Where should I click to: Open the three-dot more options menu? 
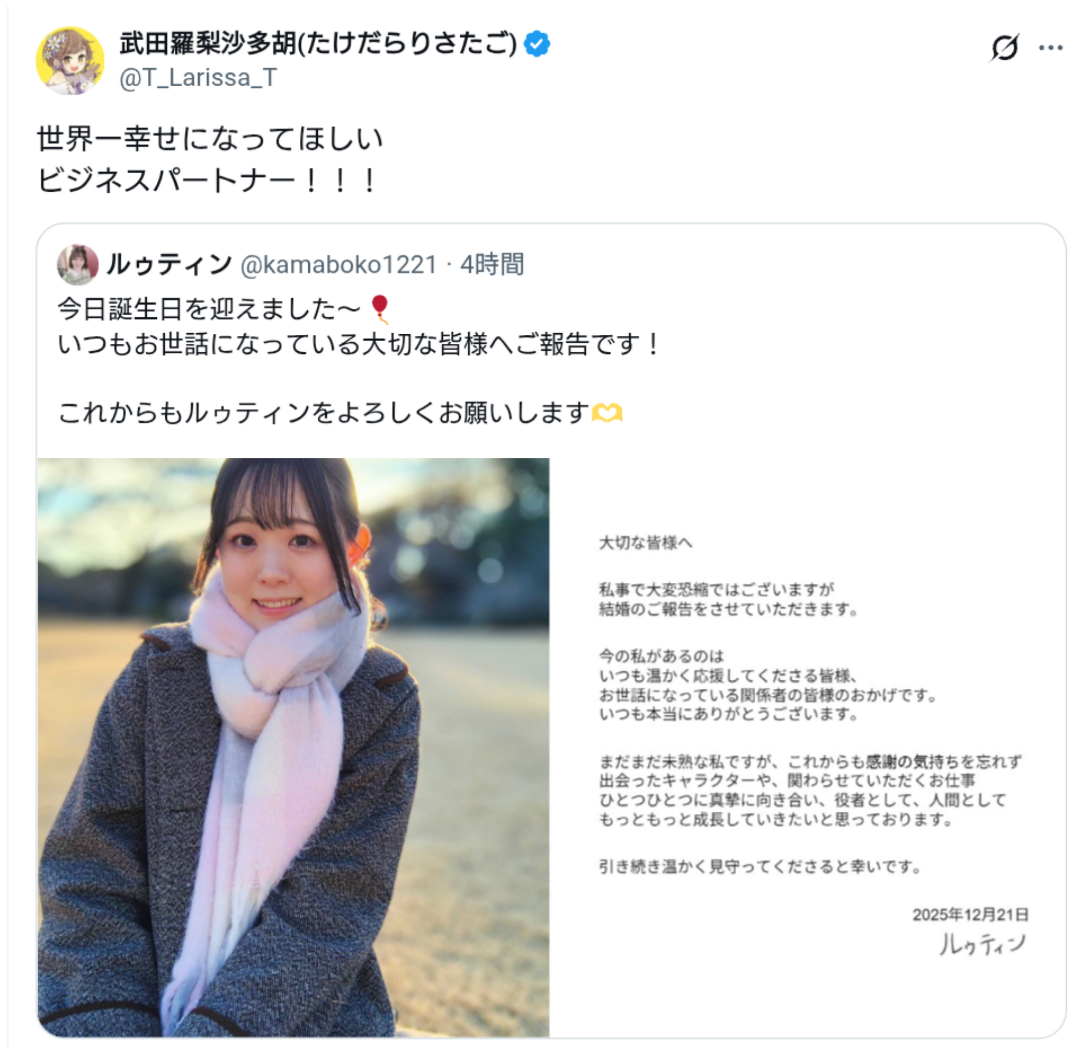point(1050,48)
